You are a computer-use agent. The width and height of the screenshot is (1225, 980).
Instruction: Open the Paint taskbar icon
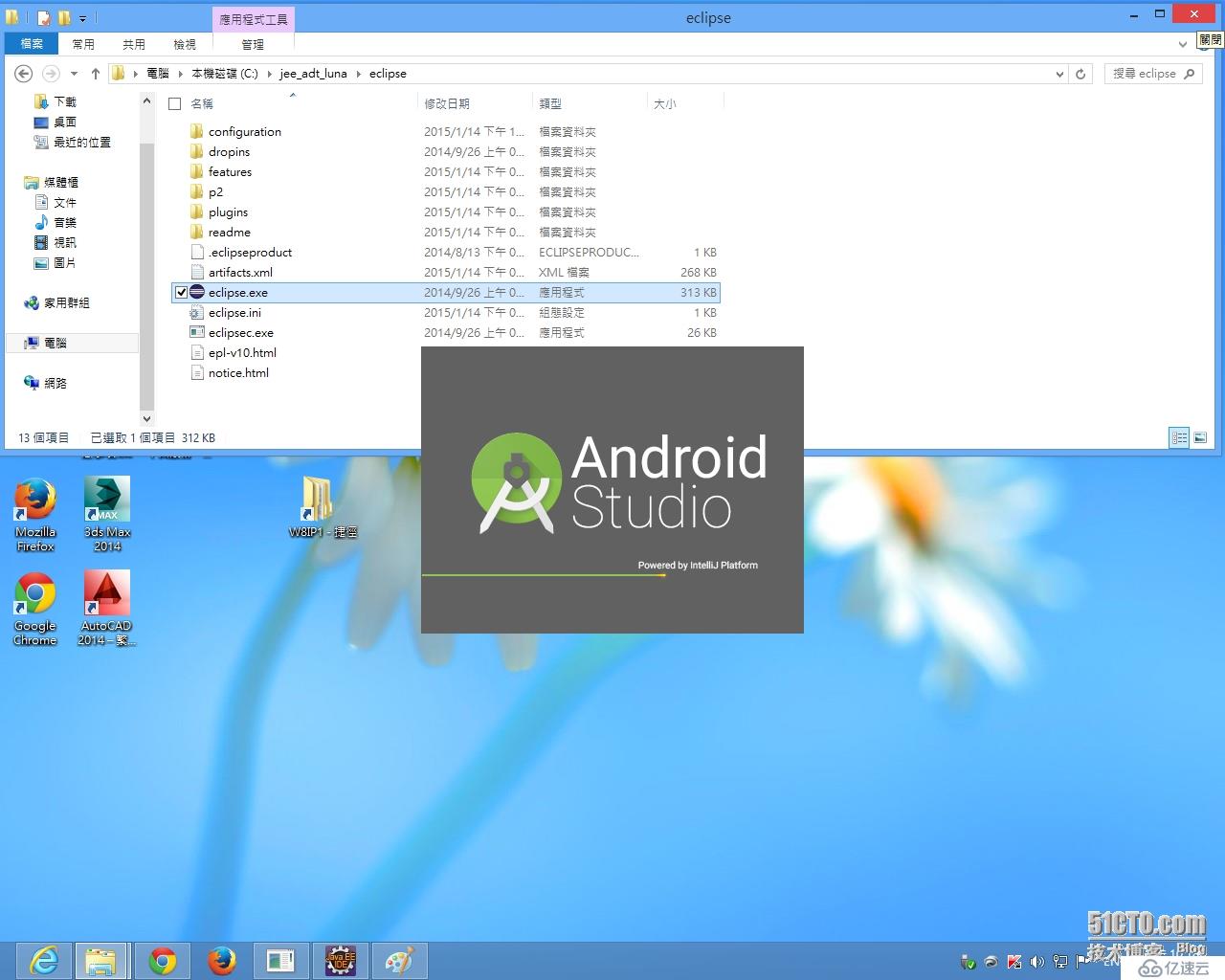[x=399, y=961]
